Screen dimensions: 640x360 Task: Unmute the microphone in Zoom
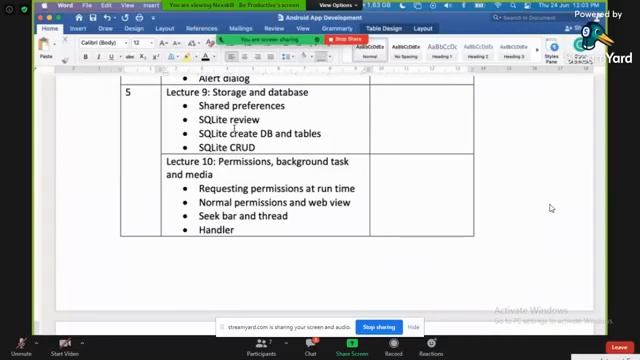[21, 348]
